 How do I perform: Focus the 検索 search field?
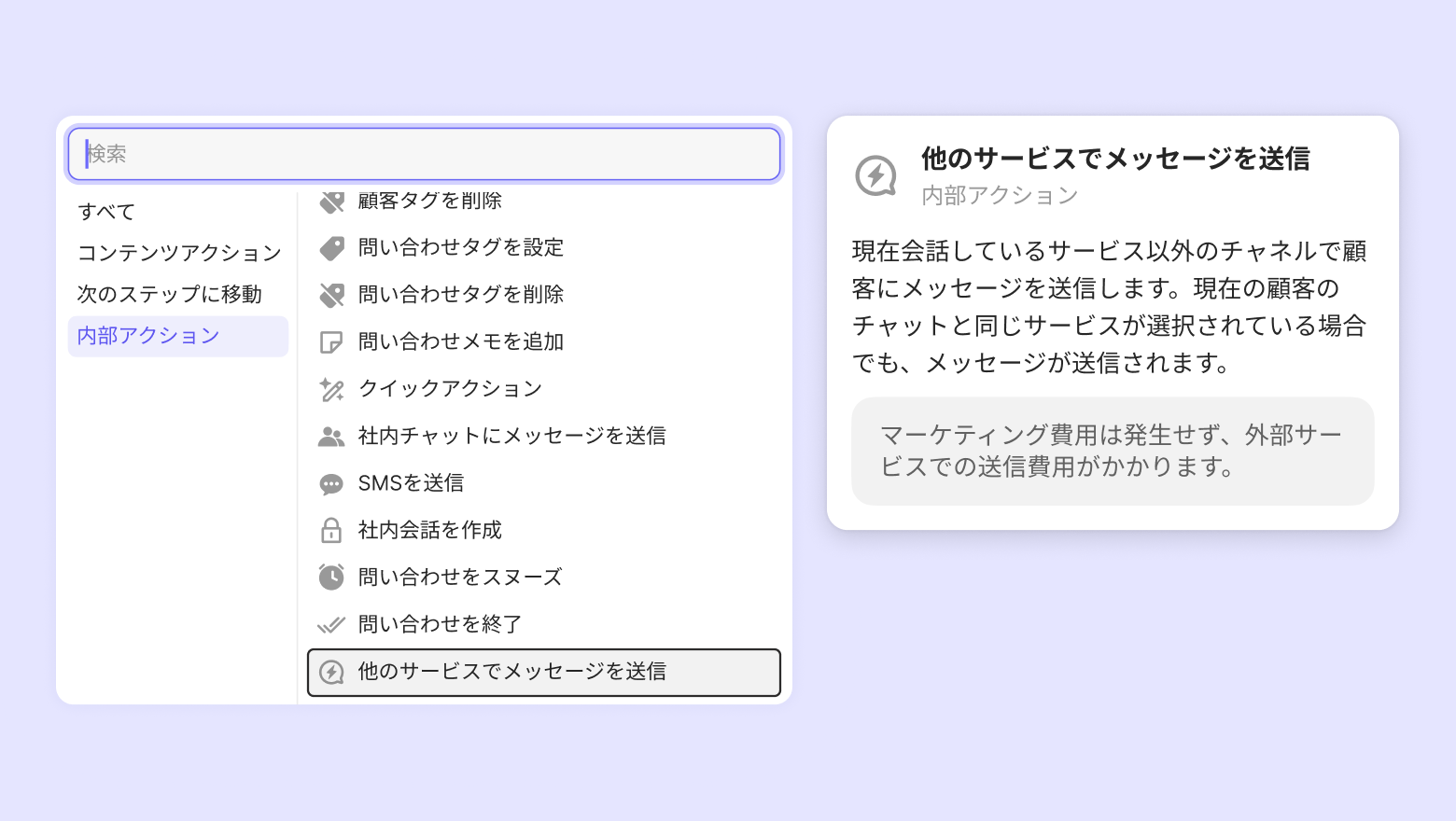pos(425,154)
